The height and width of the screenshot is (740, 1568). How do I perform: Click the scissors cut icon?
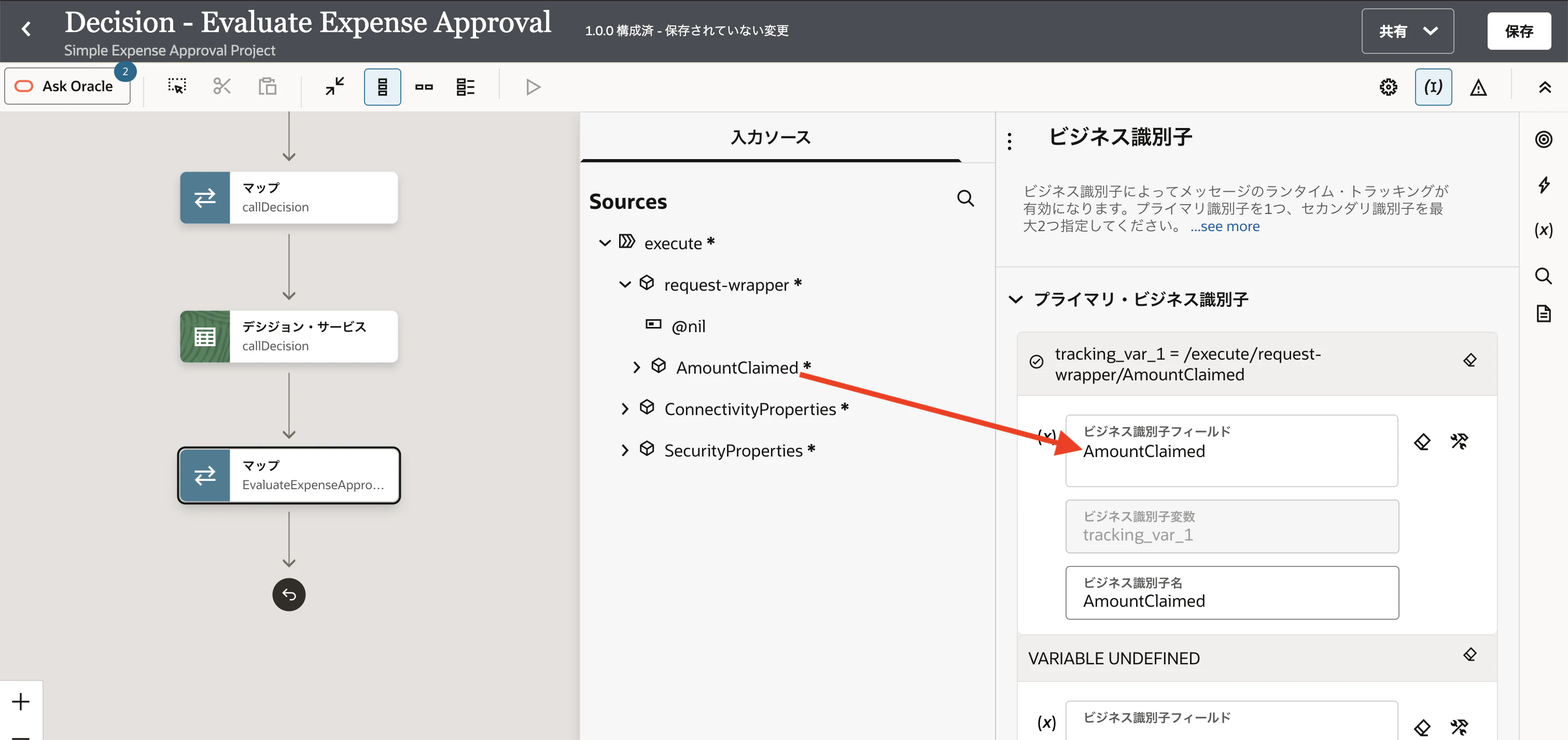[222, 87]
